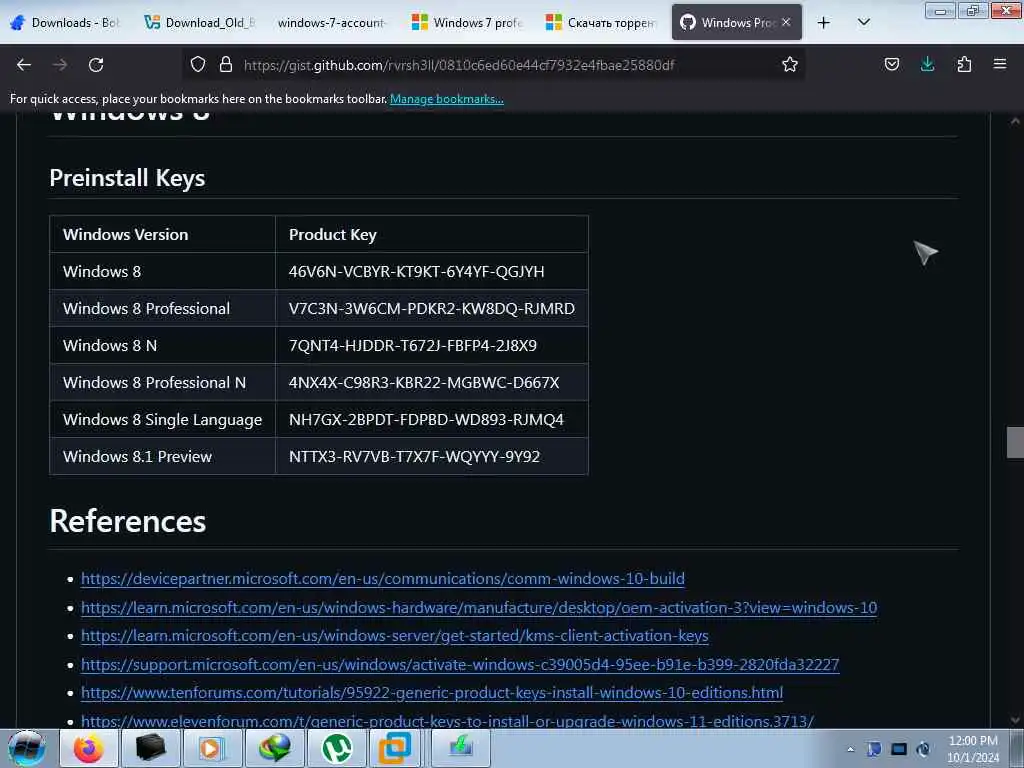Viewport: 1024px width, 768px height.
Task: Switch to Download_Old tab
Action: coord(200,23)
